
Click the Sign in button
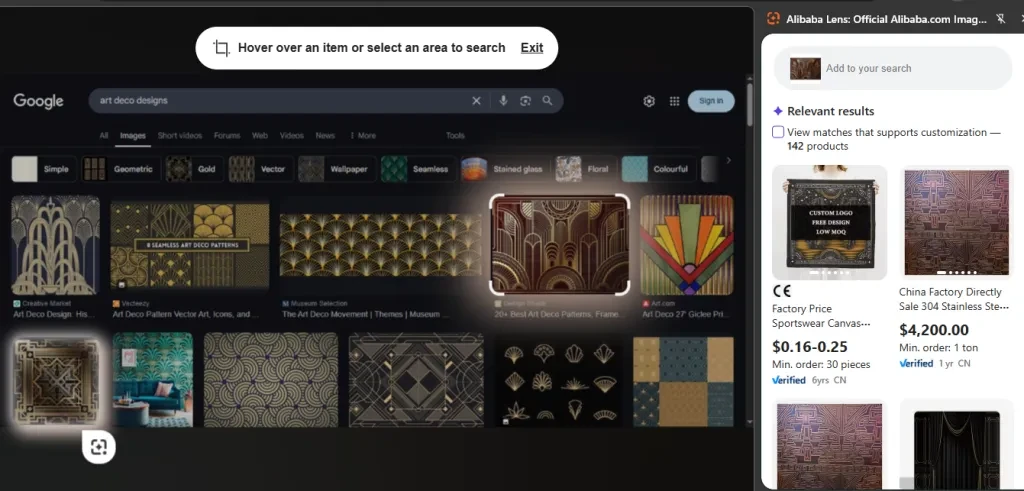point(711,101)
